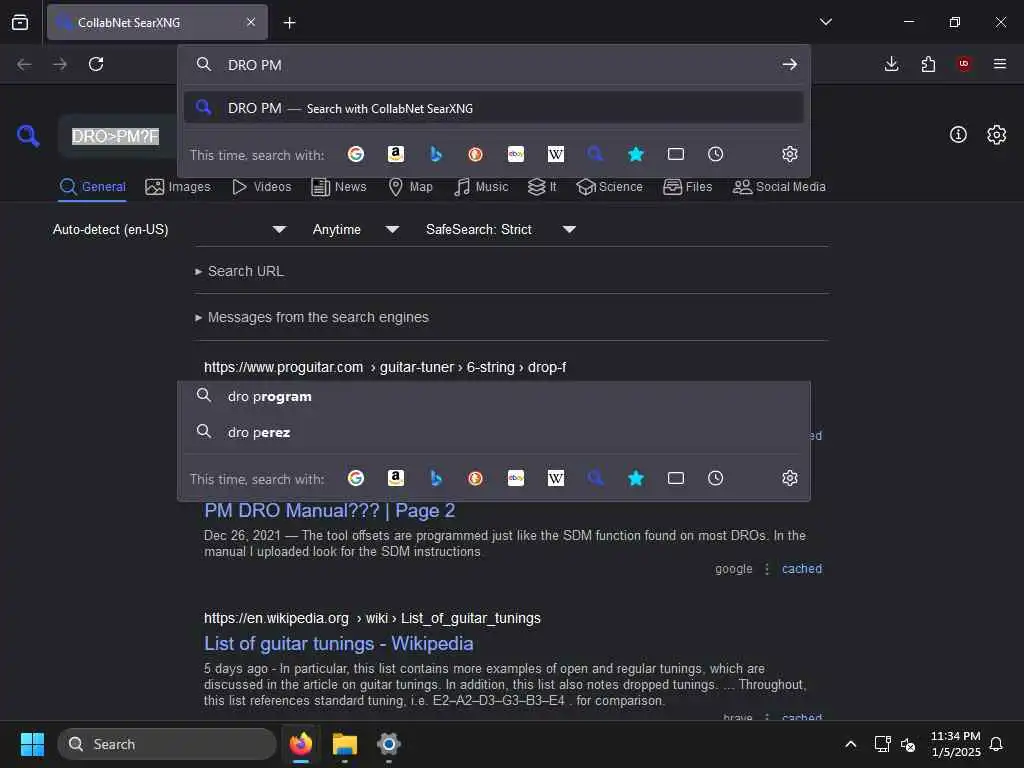Choose the Search with CollabNet SearXNG suggestion
Screen dimensions: 1024x768
[x=494, y=108]
